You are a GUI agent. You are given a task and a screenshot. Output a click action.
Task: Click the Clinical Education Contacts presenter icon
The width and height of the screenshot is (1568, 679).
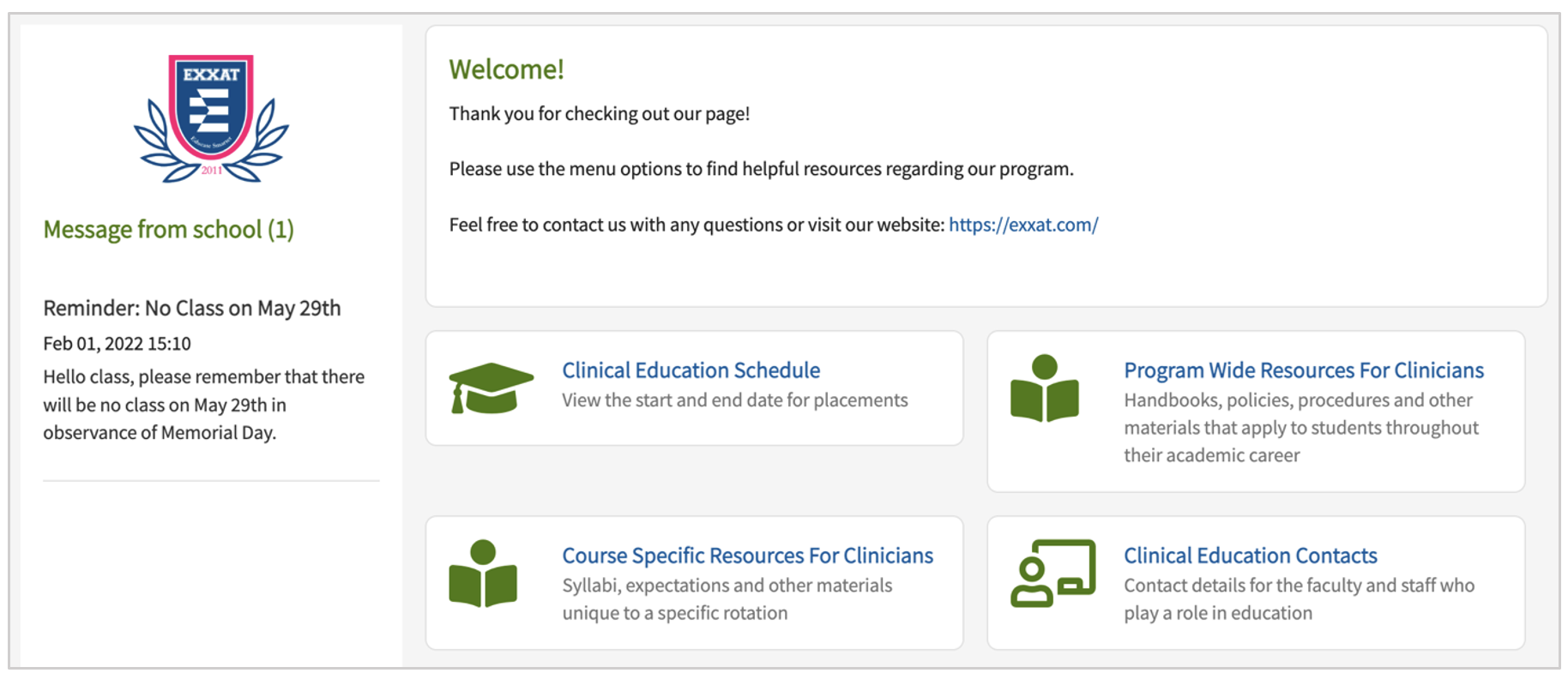tap(1053, 573)
